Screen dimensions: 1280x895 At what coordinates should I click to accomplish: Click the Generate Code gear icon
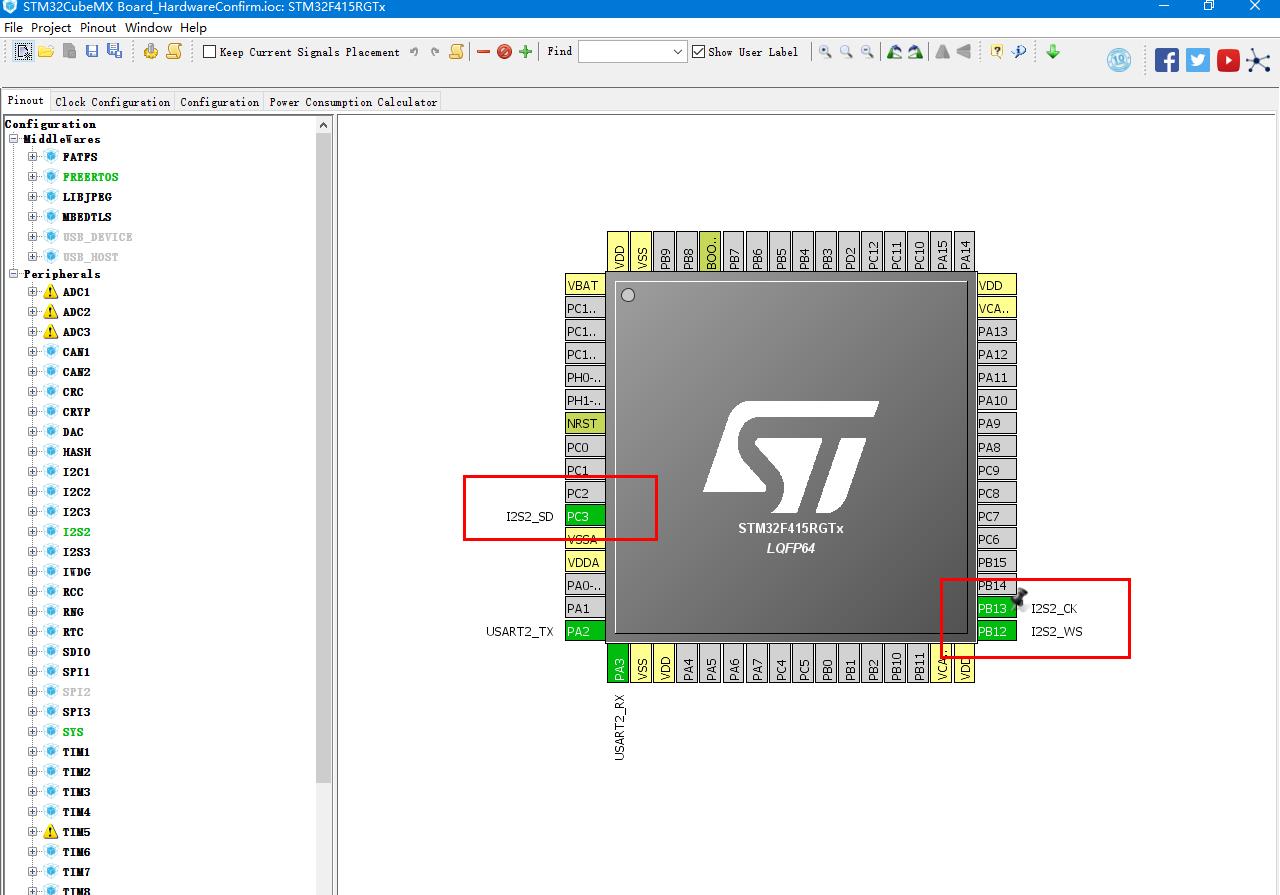[x=151, y=51]
